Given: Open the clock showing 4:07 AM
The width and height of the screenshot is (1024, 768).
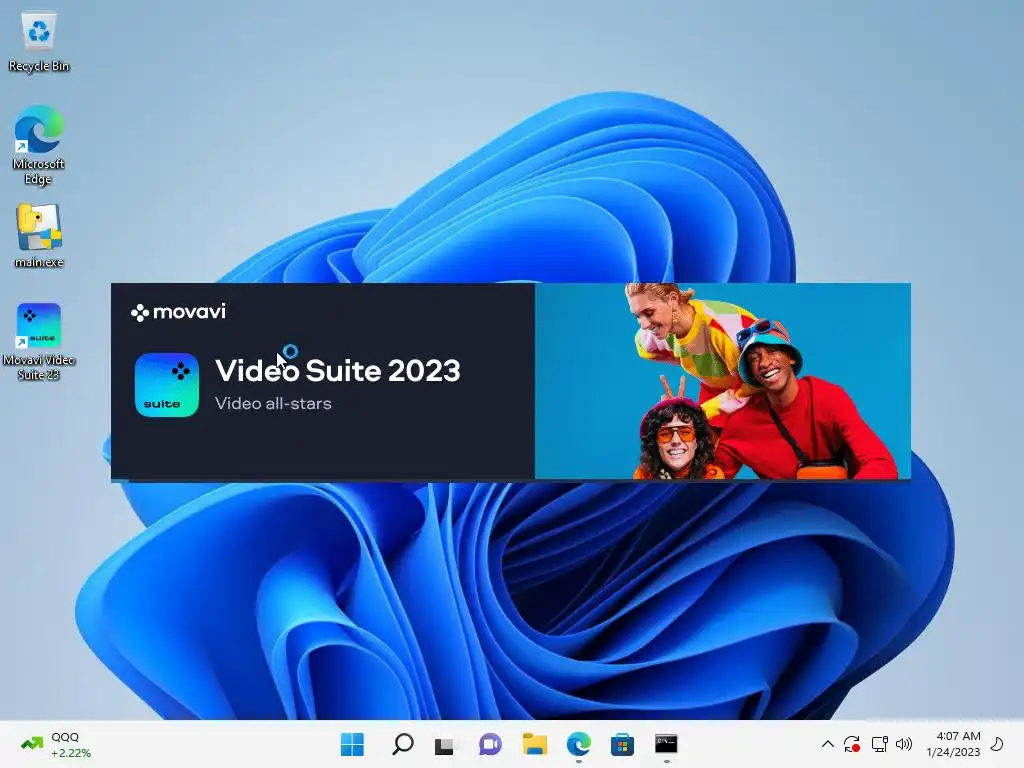Looking at the screenshot, I should pos(953,744).
